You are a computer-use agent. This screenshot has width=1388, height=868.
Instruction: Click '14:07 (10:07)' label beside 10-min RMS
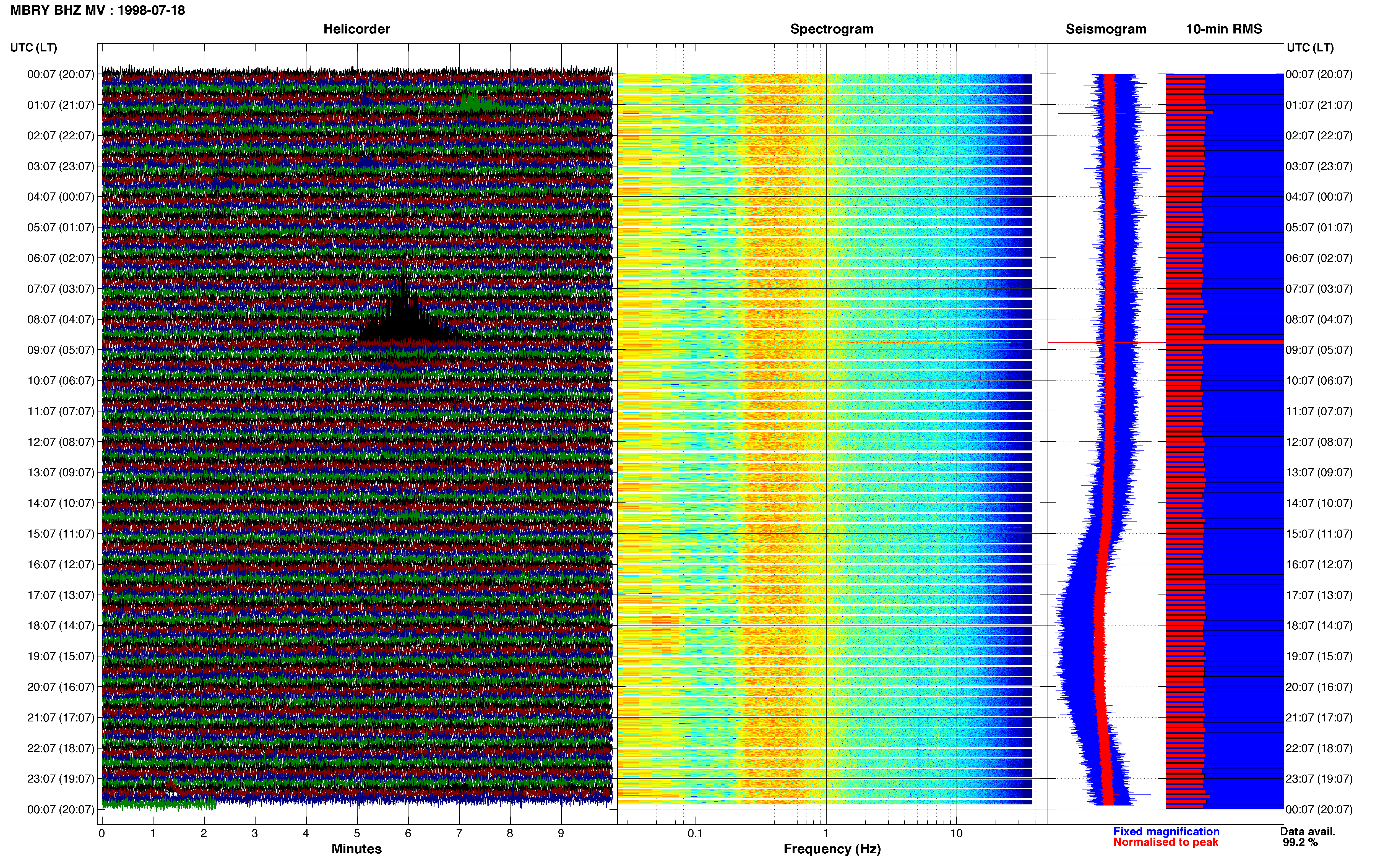pyautogui.click(x=1319, y=503)
